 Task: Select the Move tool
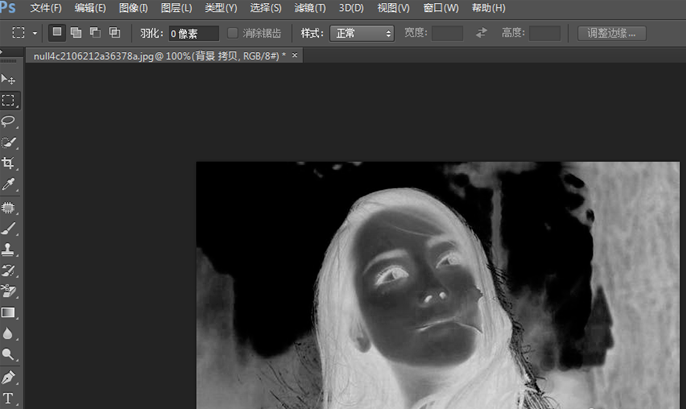[8, 78]
